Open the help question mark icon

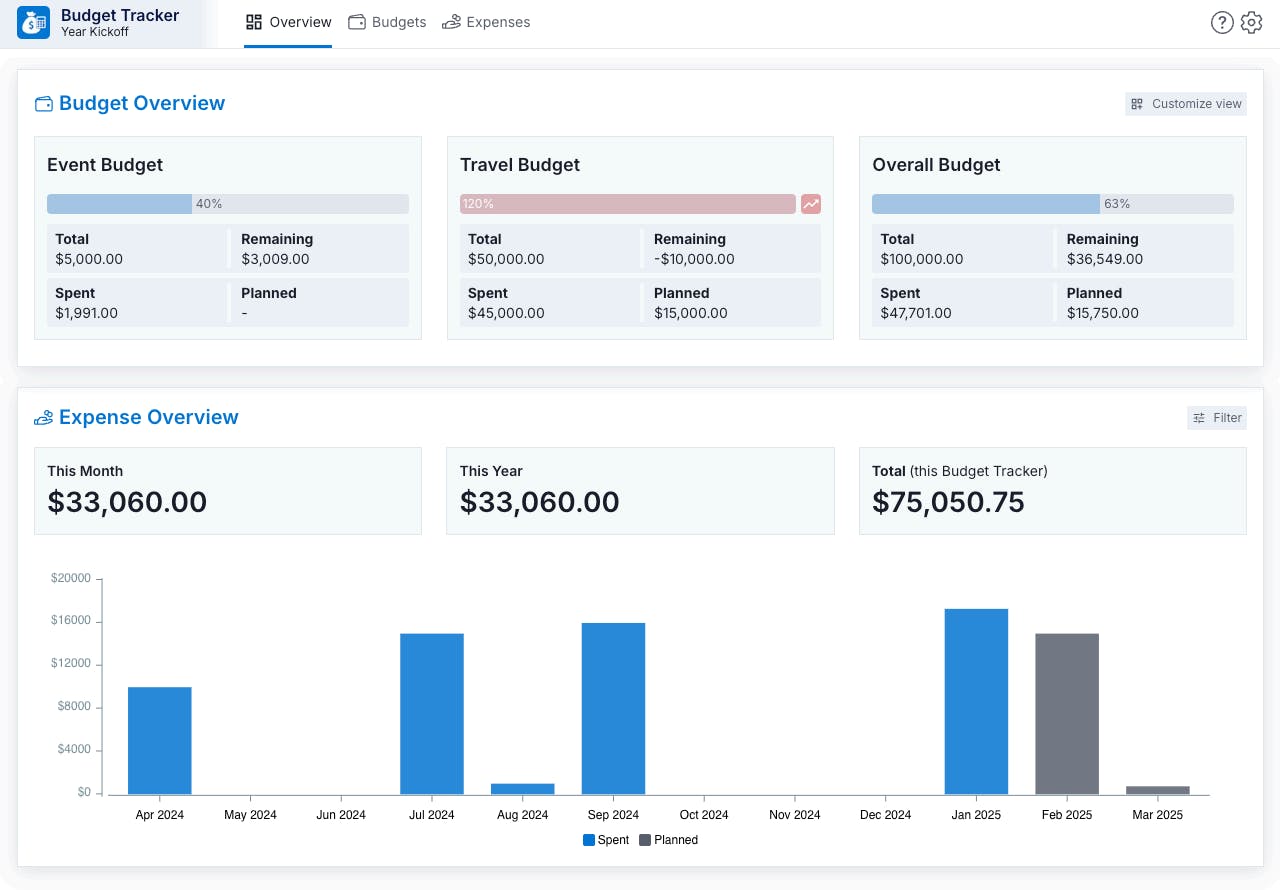pos(1222,22)
